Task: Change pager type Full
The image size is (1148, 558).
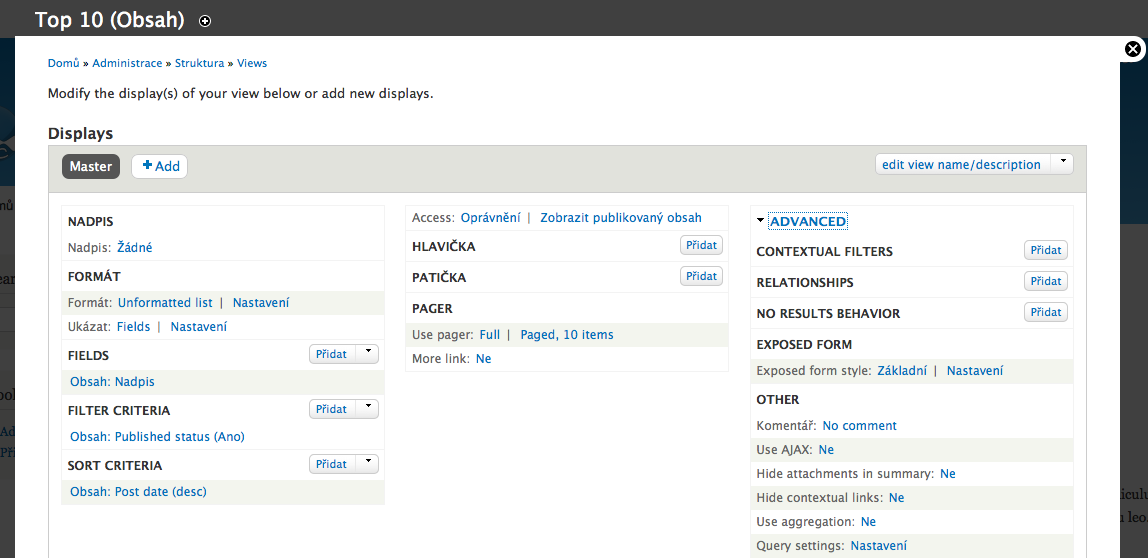Action: [490, 335]
